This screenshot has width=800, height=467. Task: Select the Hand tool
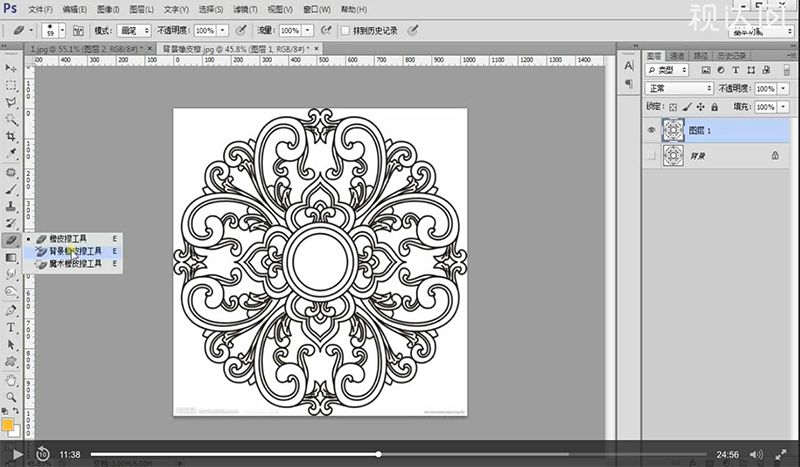pyautogui.click(x=11, y=380)
